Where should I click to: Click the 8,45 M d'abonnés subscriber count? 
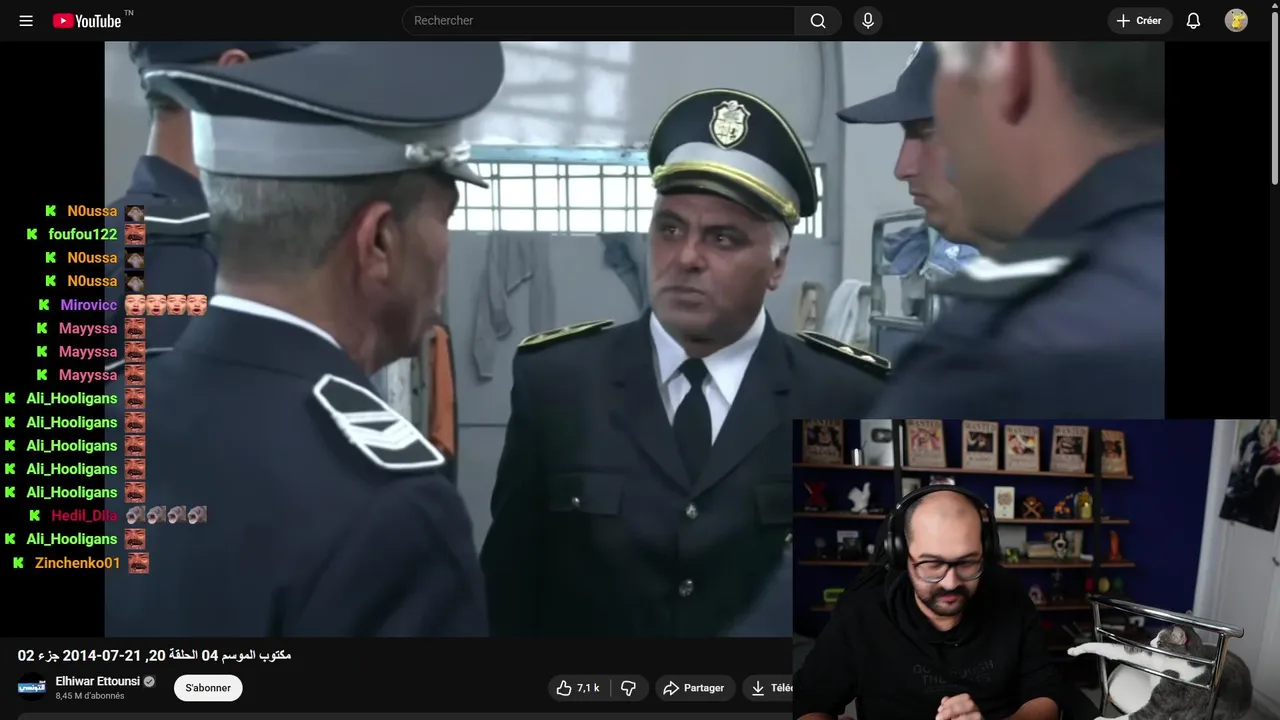90,696
